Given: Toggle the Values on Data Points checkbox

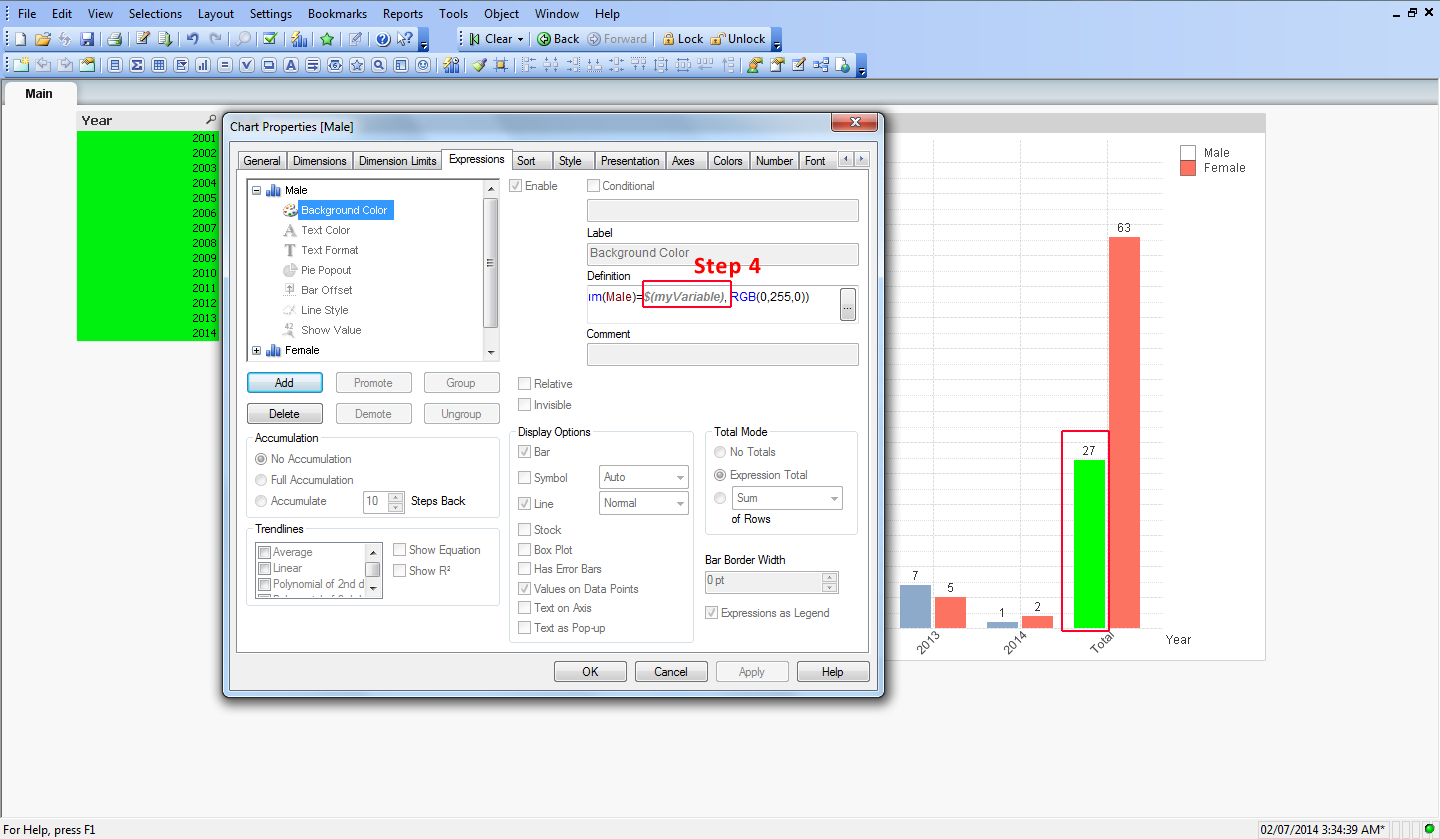Looking at the screenshot, I should (x=525, y=589).
